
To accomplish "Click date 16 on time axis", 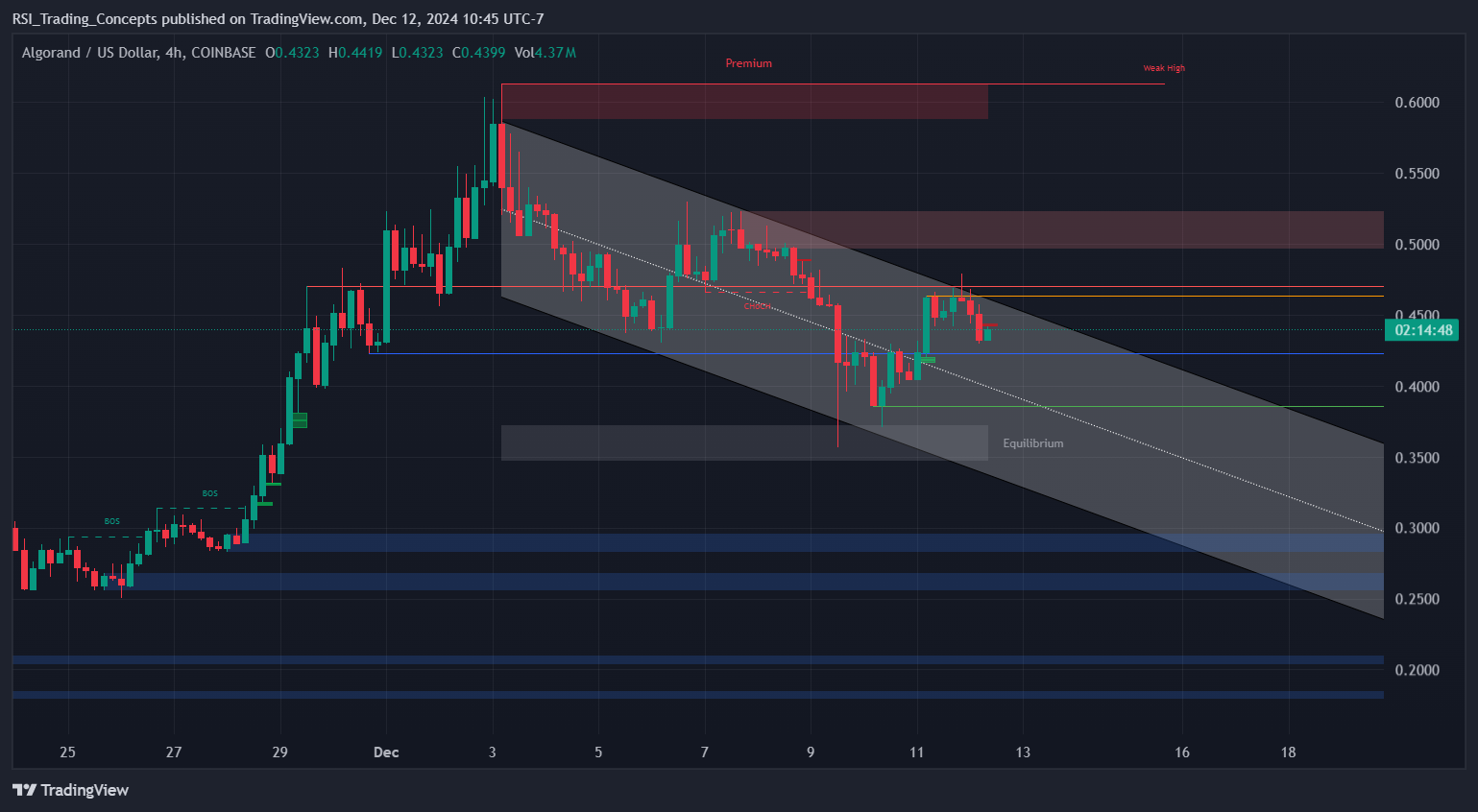I will [x=1182, y=752].
